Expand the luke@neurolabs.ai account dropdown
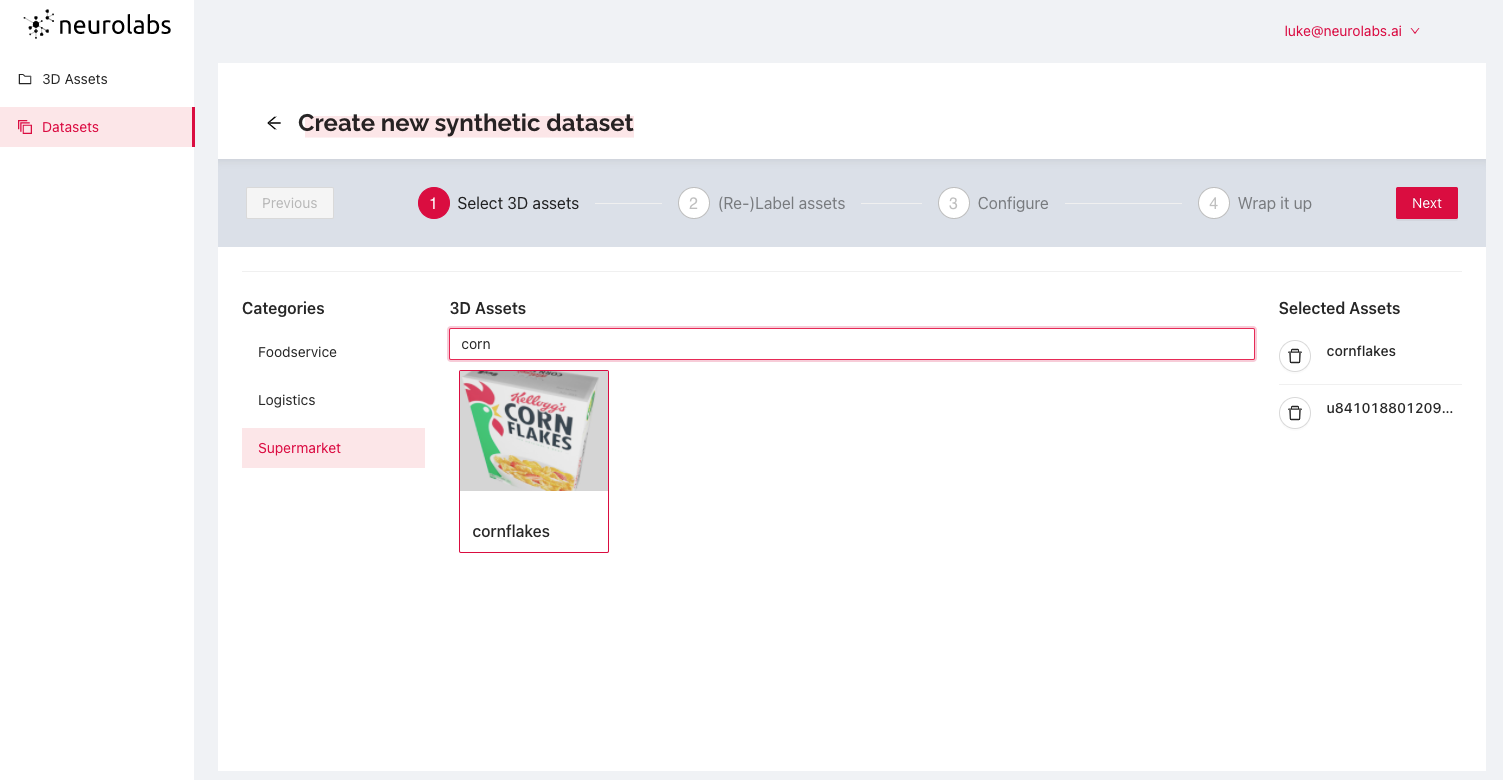Viewport: 1503px width, 780px height. tap(1352, 31)
